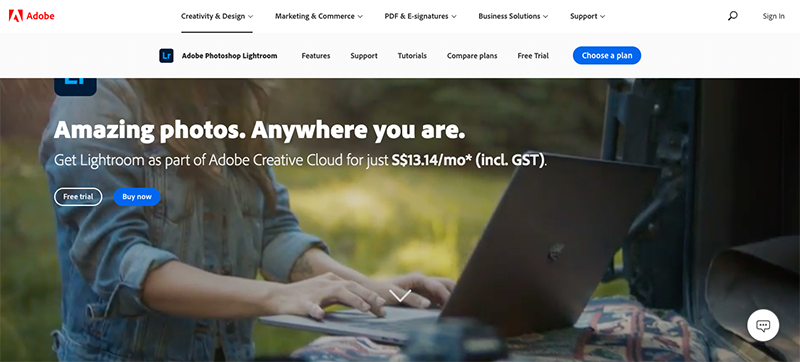This screenshot has height=362, width=800.
Task: Click the outlined Free trial hero button
Action: [78, 197]
